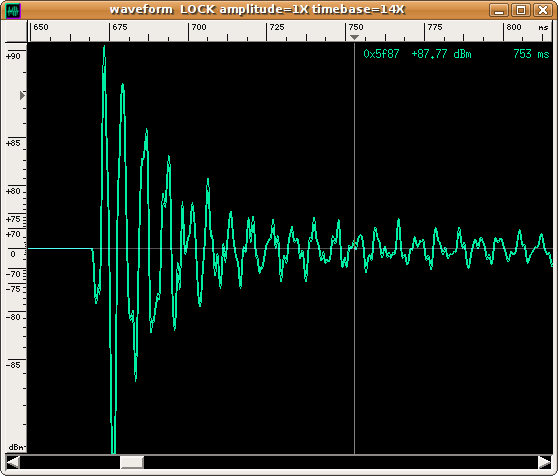
Task: Click the cursor marker triangle near 750 ms
Action: pyautogui.click(x=354, y=37)
